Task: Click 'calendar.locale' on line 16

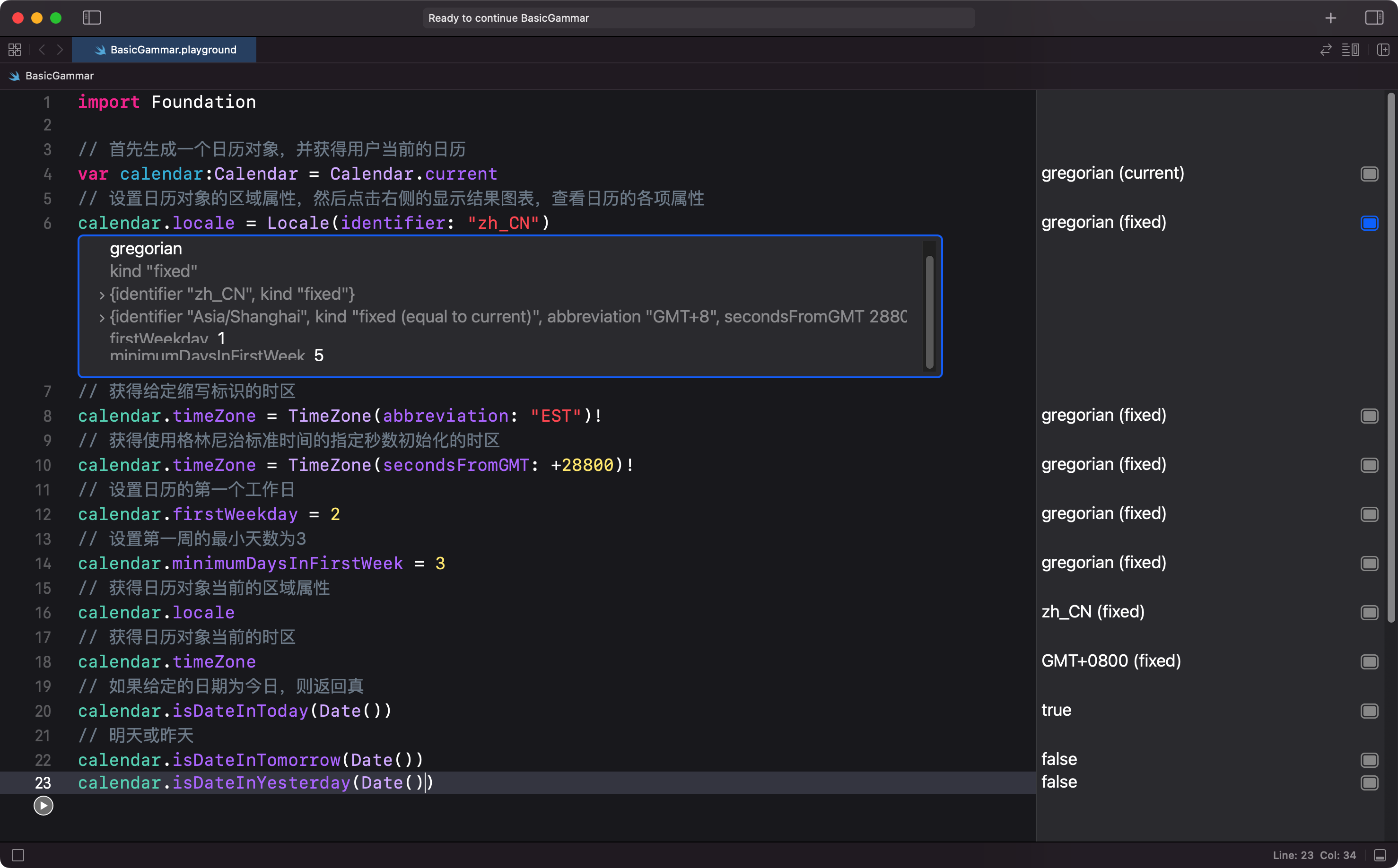Action: coord(156,613)
